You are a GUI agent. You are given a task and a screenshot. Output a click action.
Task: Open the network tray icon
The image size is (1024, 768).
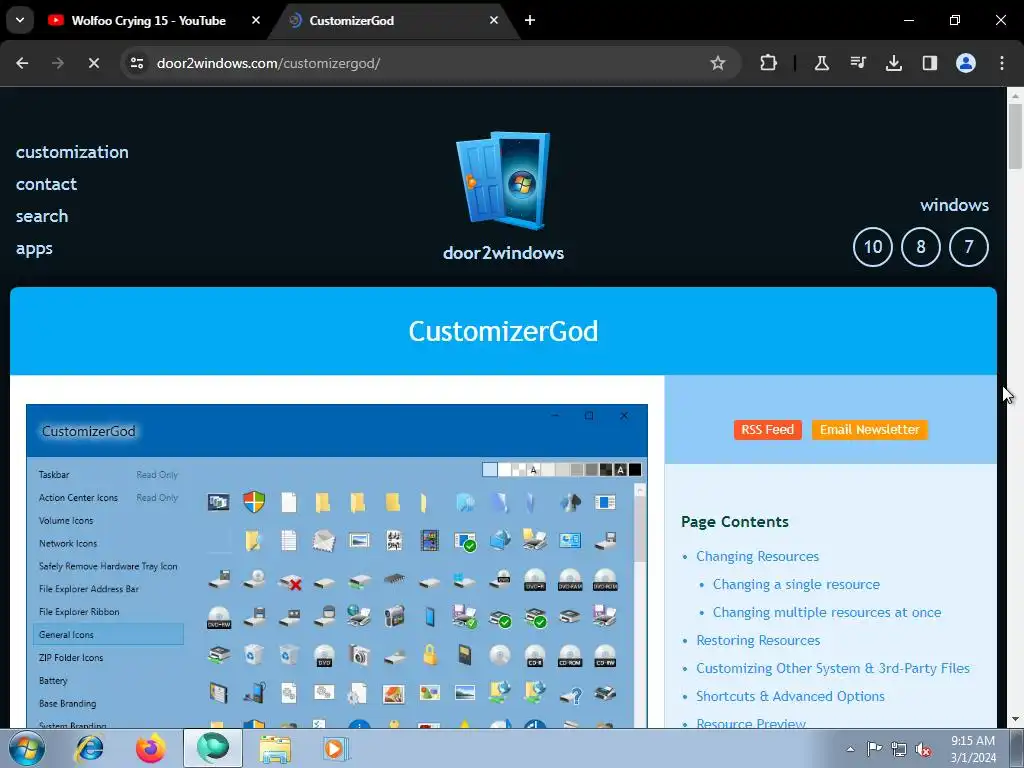click(x=899, y=749)
